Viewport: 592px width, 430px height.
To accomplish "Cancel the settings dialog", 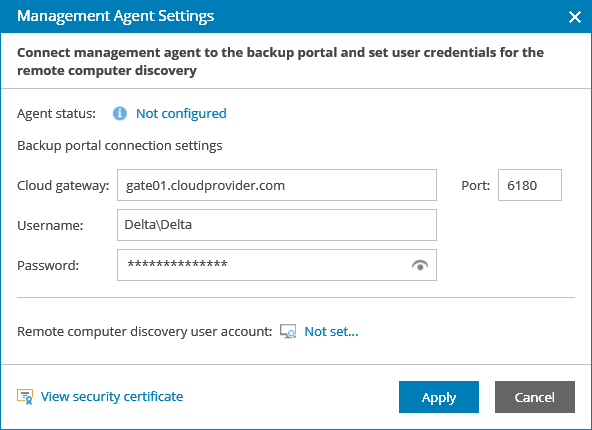I will 535,397.
